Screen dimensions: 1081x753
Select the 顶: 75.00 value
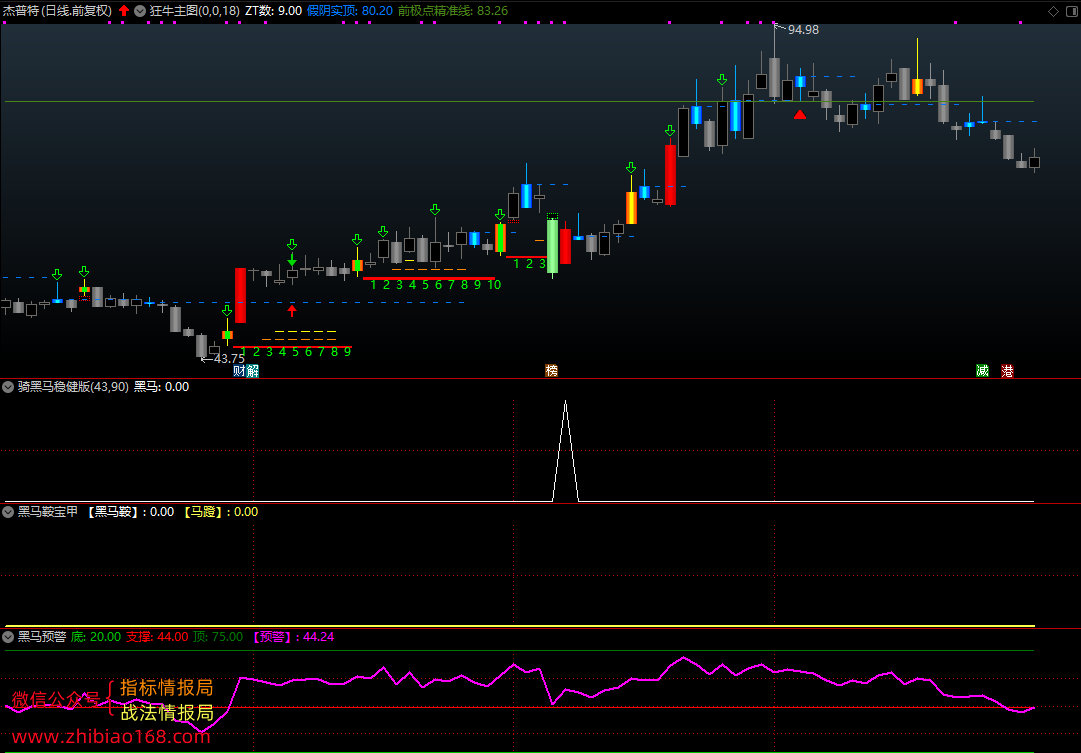(x=218, y=636)
